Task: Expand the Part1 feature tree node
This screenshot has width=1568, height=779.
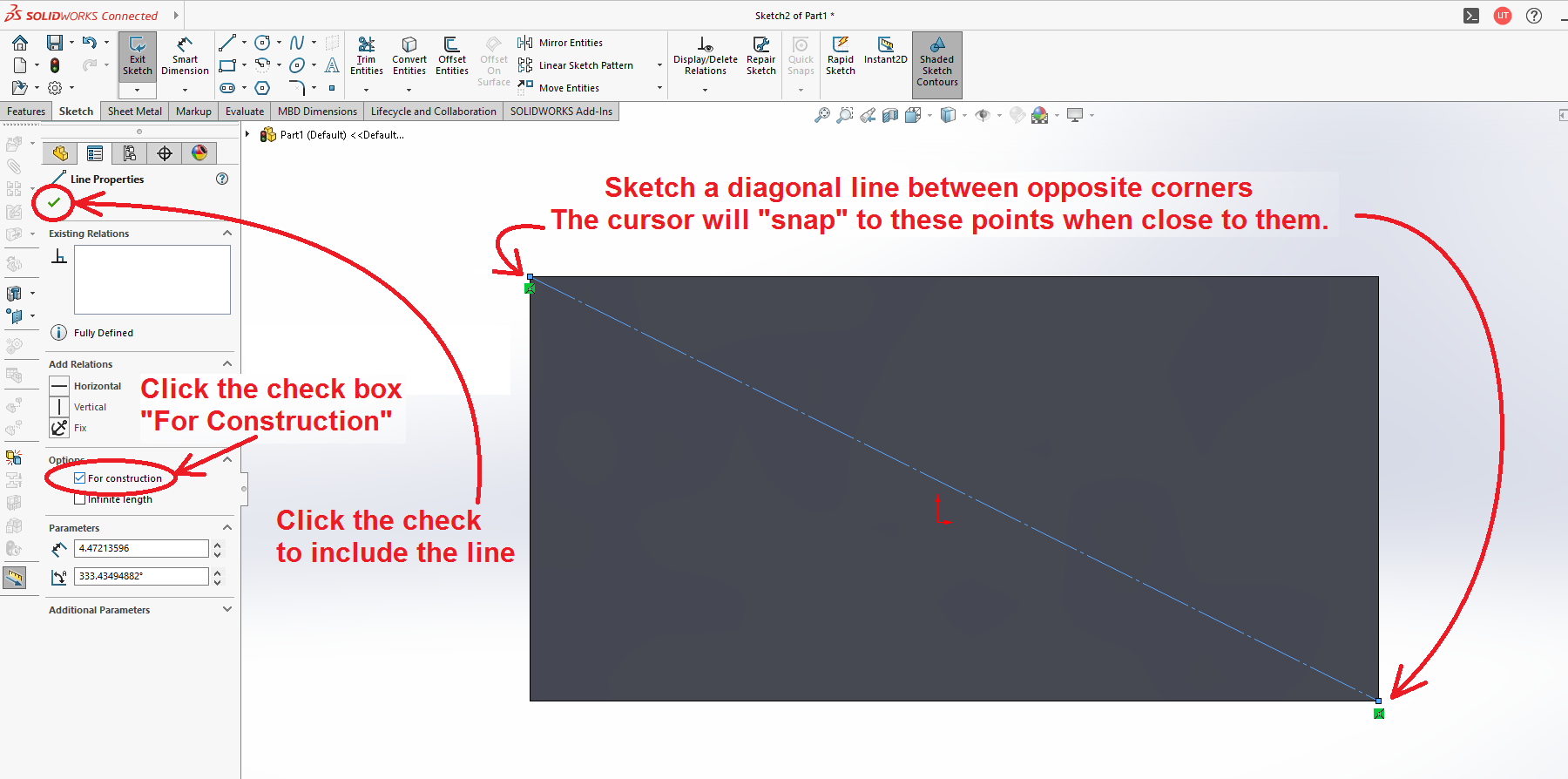Action: pyautogui.click(x=248, y=134)
